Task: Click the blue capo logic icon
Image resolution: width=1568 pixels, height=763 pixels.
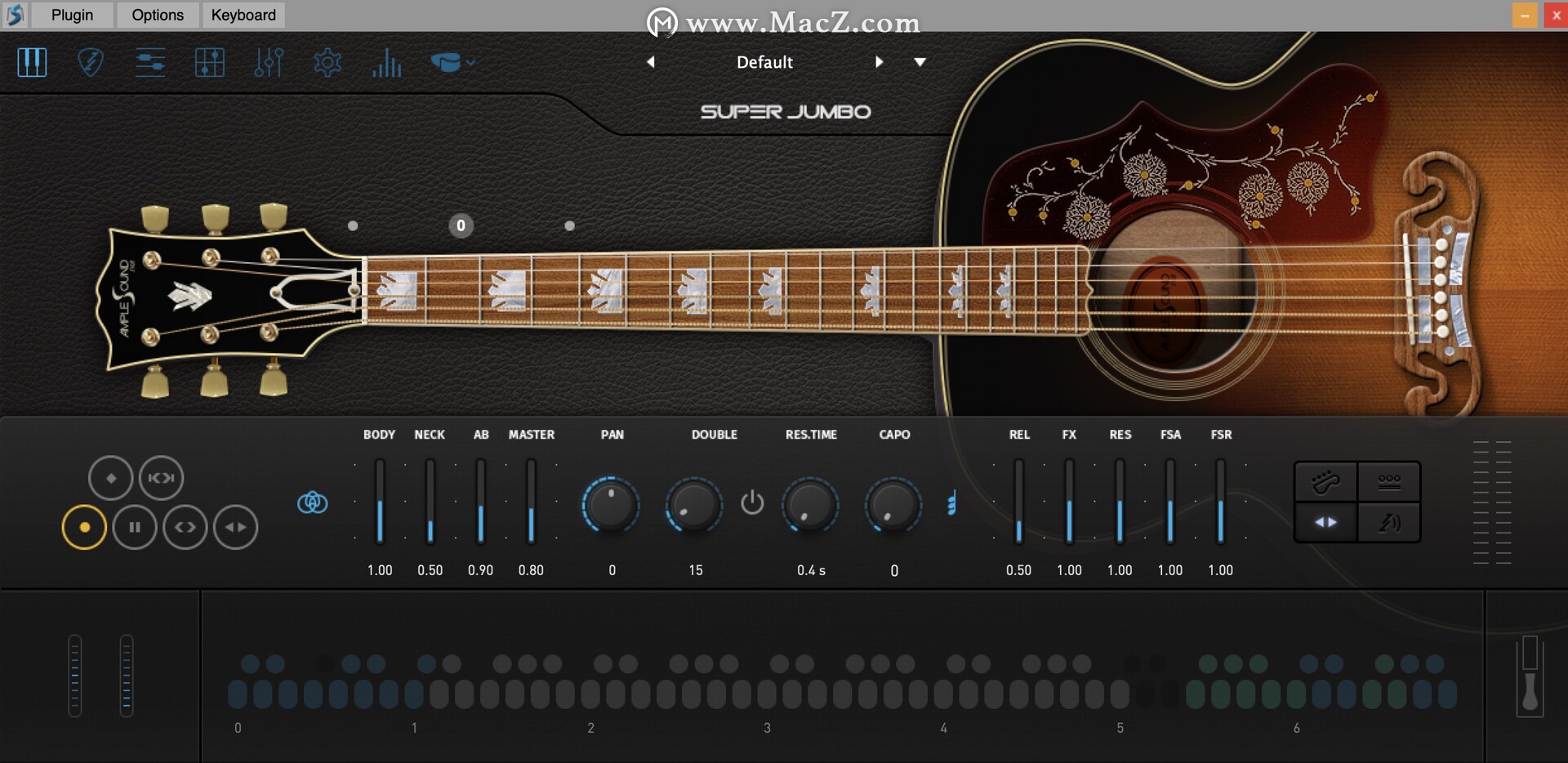Action: (x=951, y=502)
